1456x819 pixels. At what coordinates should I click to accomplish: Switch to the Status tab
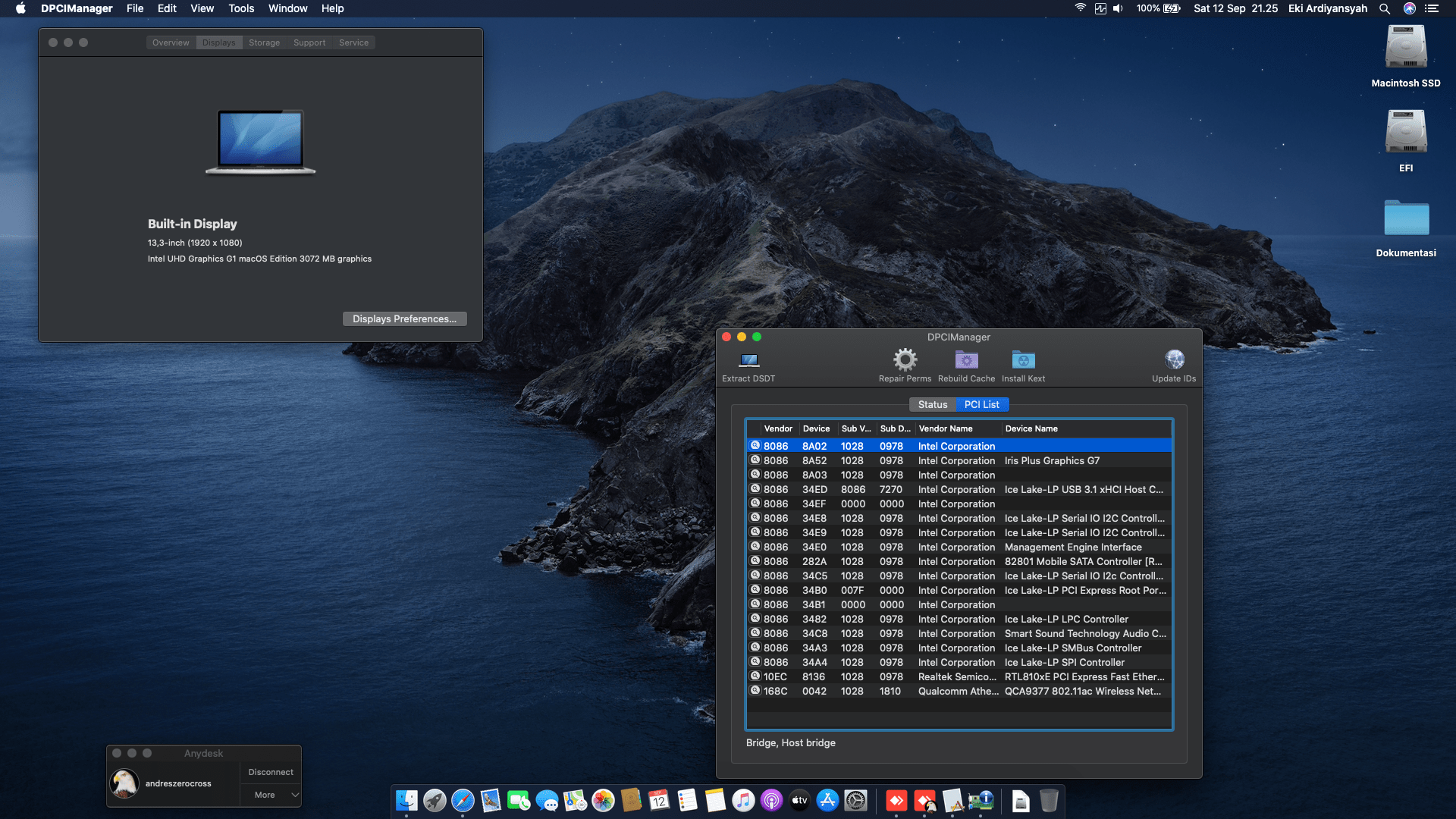pyautogui.click(x=933, y=404)
